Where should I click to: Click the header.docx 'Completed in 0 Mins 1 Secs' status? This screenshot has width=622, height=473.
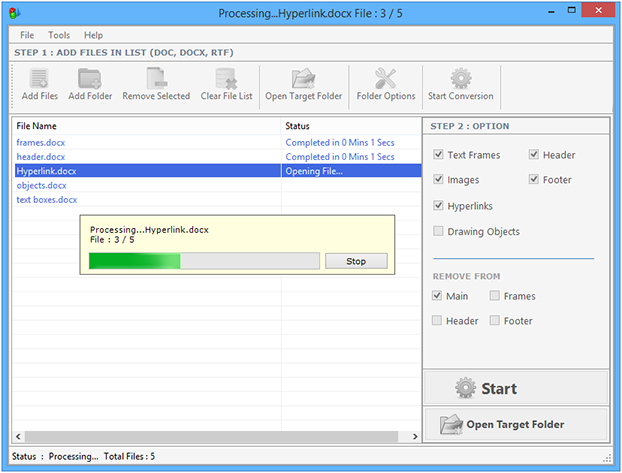[340, 157]
